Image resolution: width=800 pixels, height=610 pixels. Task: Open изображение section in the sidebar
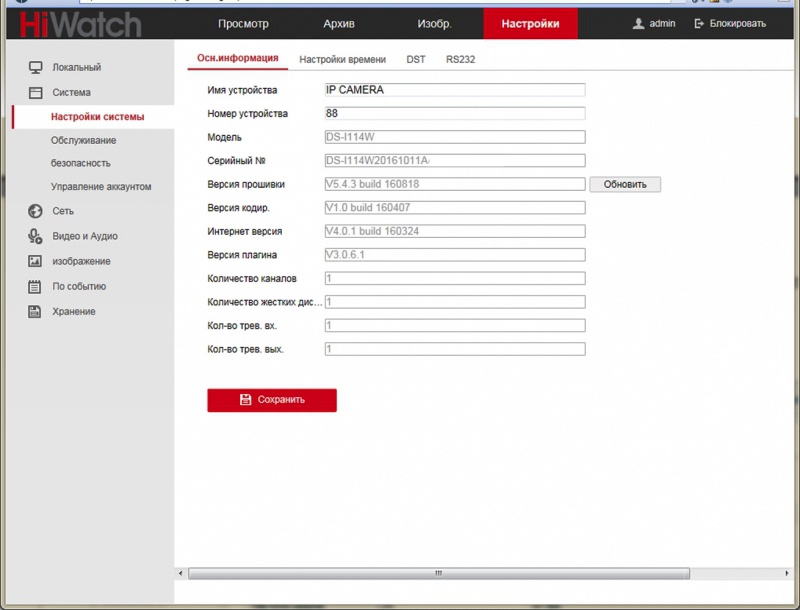coord(81,261)
